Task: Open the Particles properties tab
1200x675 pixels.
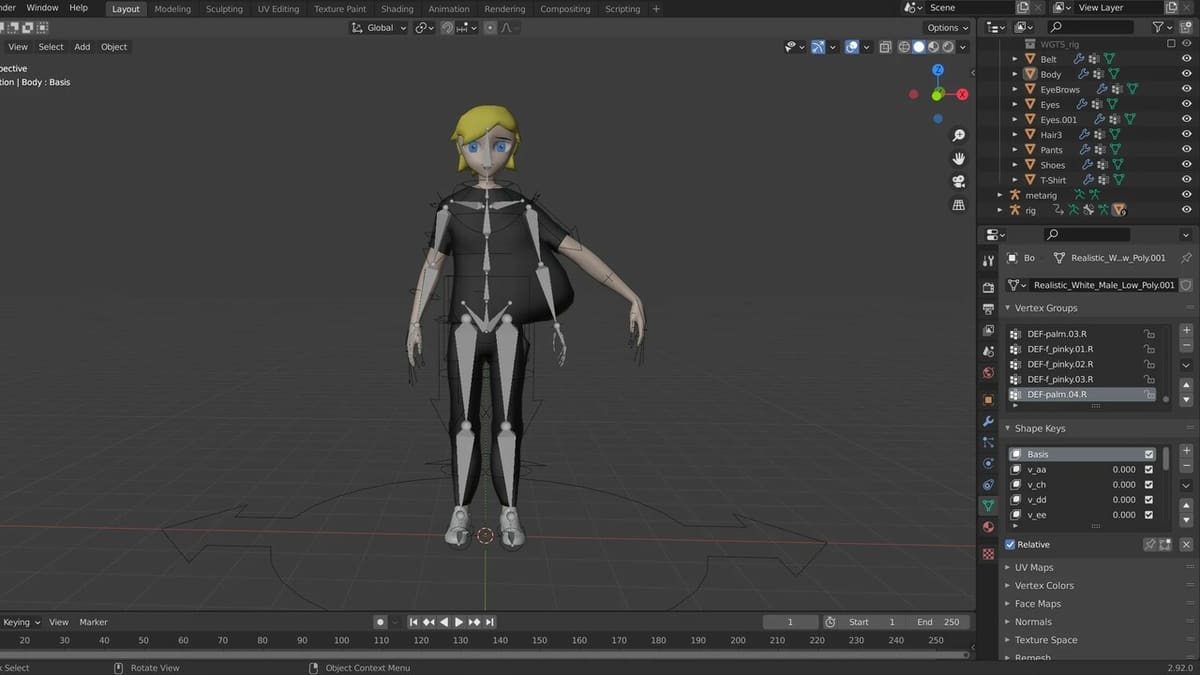Action: 988,442
